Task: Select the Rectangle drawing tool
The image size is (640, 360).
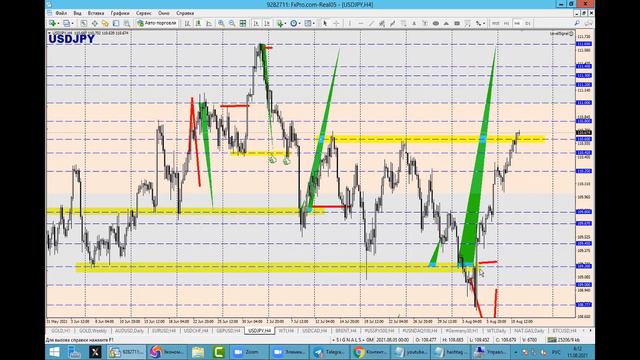Action: coord(457,23)
